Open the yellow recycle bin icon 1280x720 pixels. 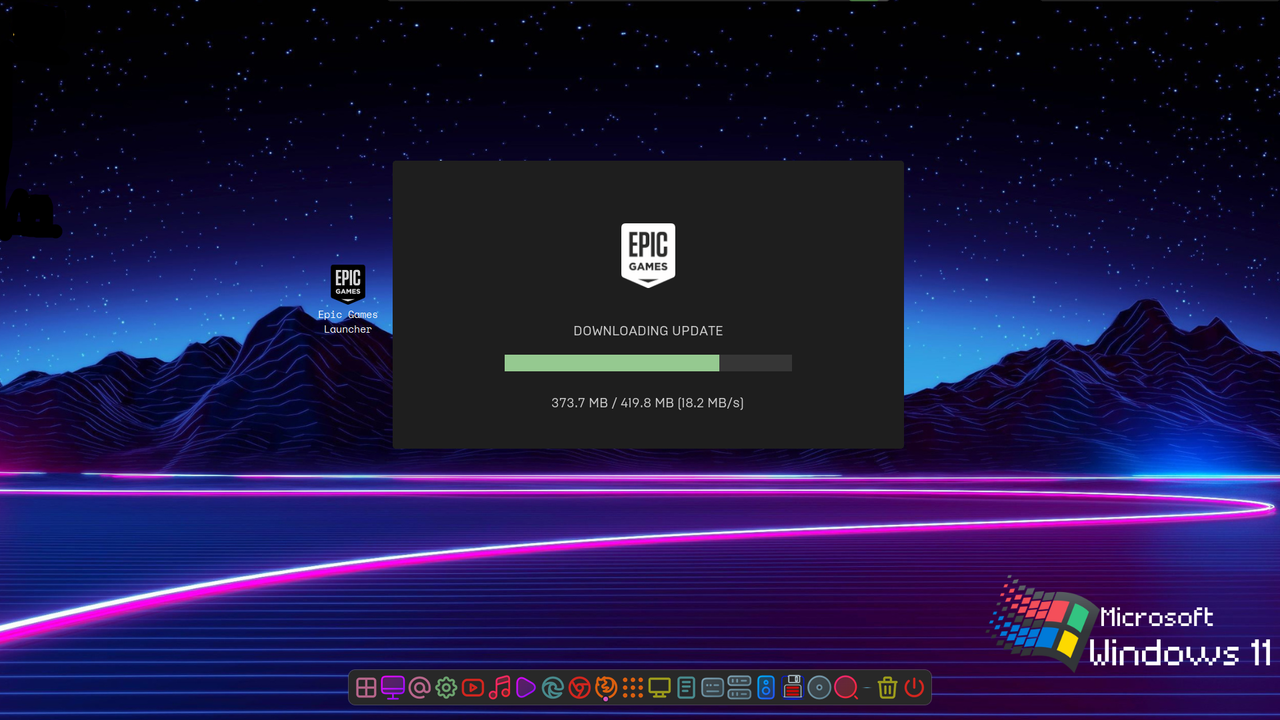point(887,688)
